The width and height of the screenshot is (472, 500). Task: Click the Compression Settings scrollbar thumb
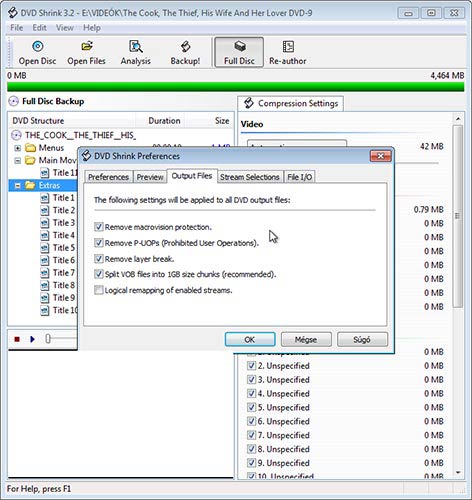click(458, 216)
